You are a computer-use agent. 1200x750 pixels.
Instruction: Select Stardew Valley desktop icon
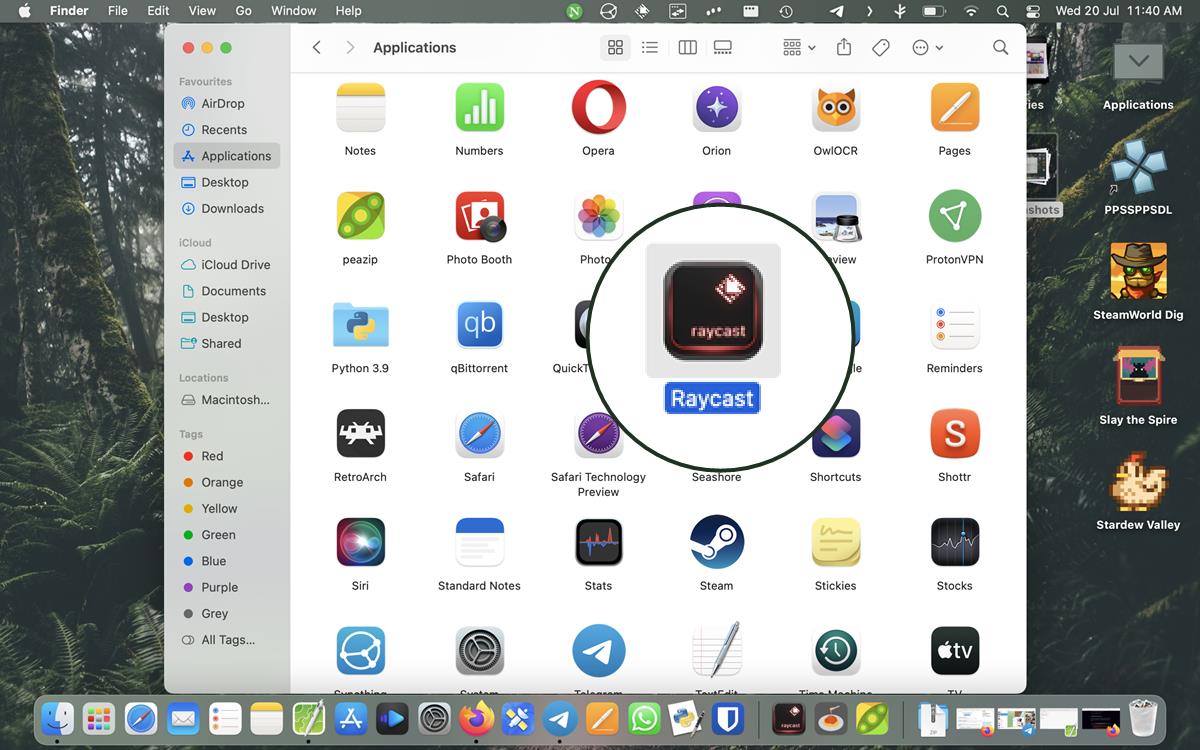pyautogui.click(x=1138, y=481)
